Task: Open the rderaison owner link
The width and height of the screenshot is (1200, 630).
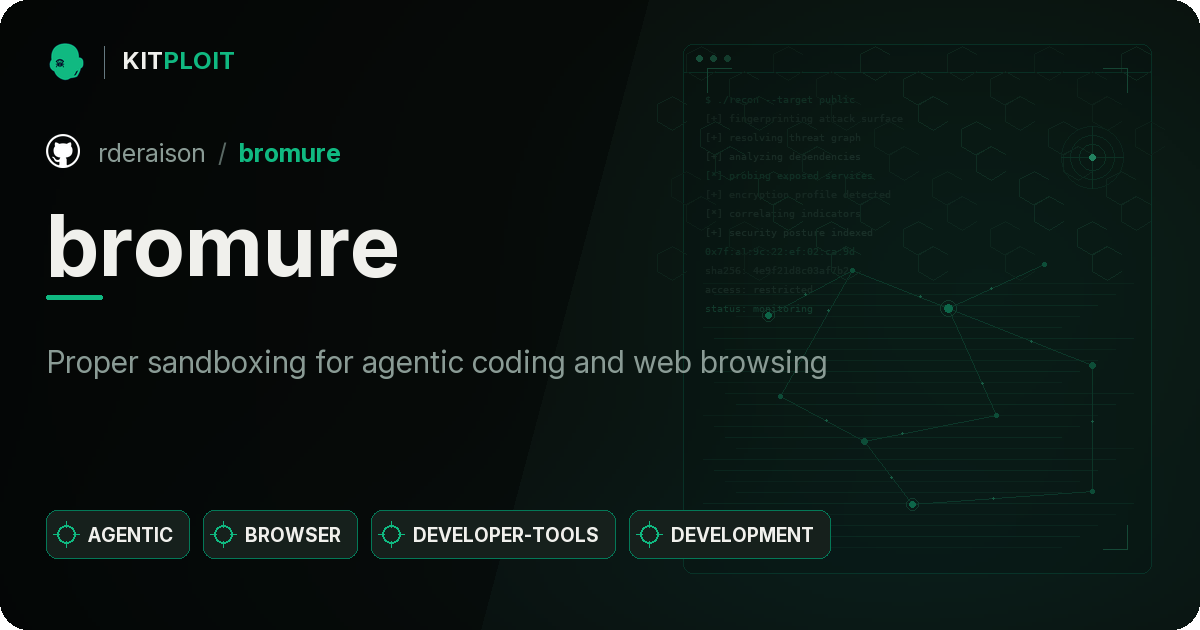Action: click(152, 153)
